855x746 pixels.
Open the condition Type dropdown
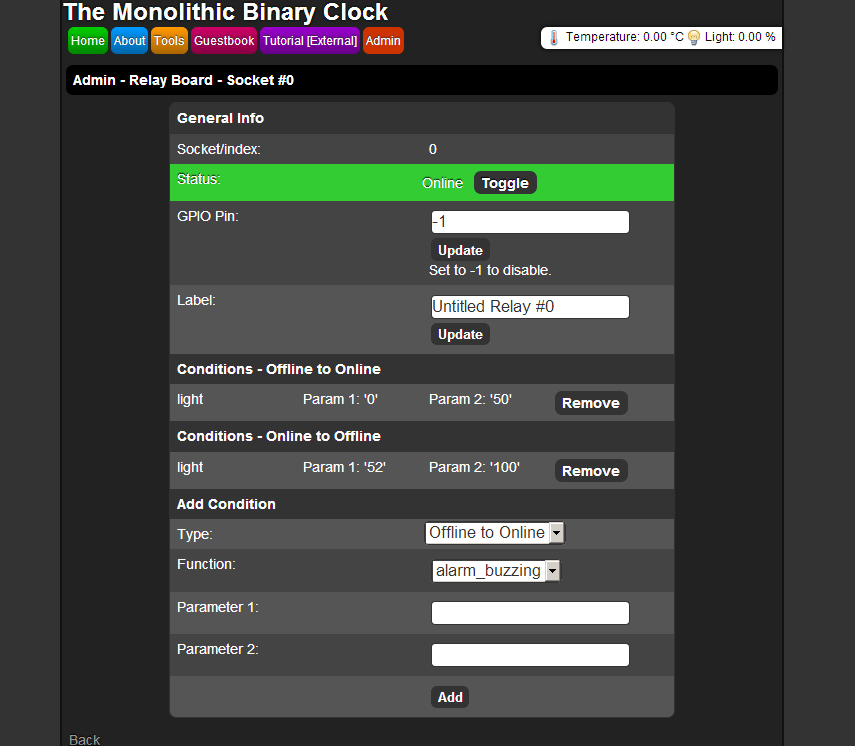pyautogui.click(x=495, y=533)
